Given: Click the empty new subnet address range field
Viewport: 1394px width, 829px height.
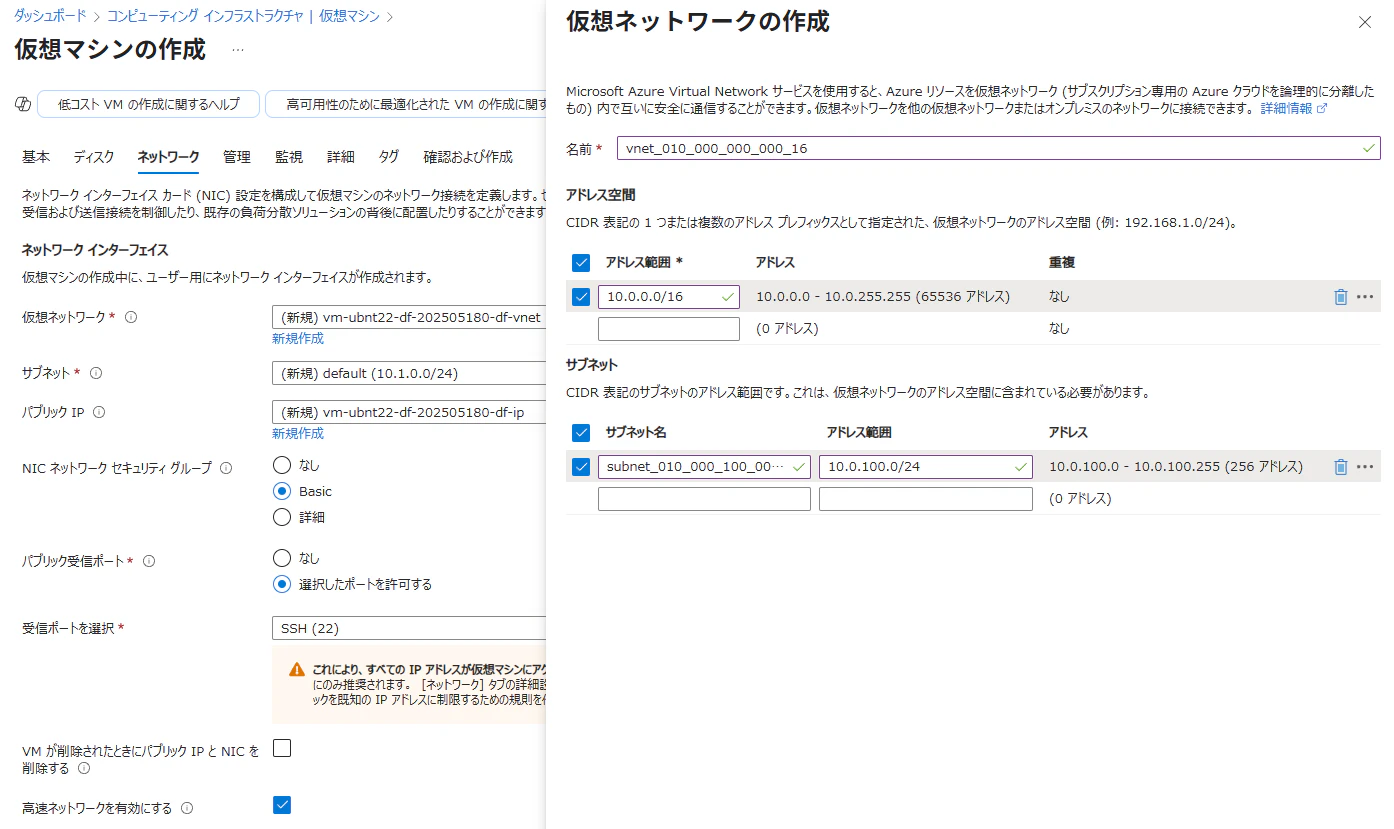Looking at the screenshot, I should [x=926, y=499].
